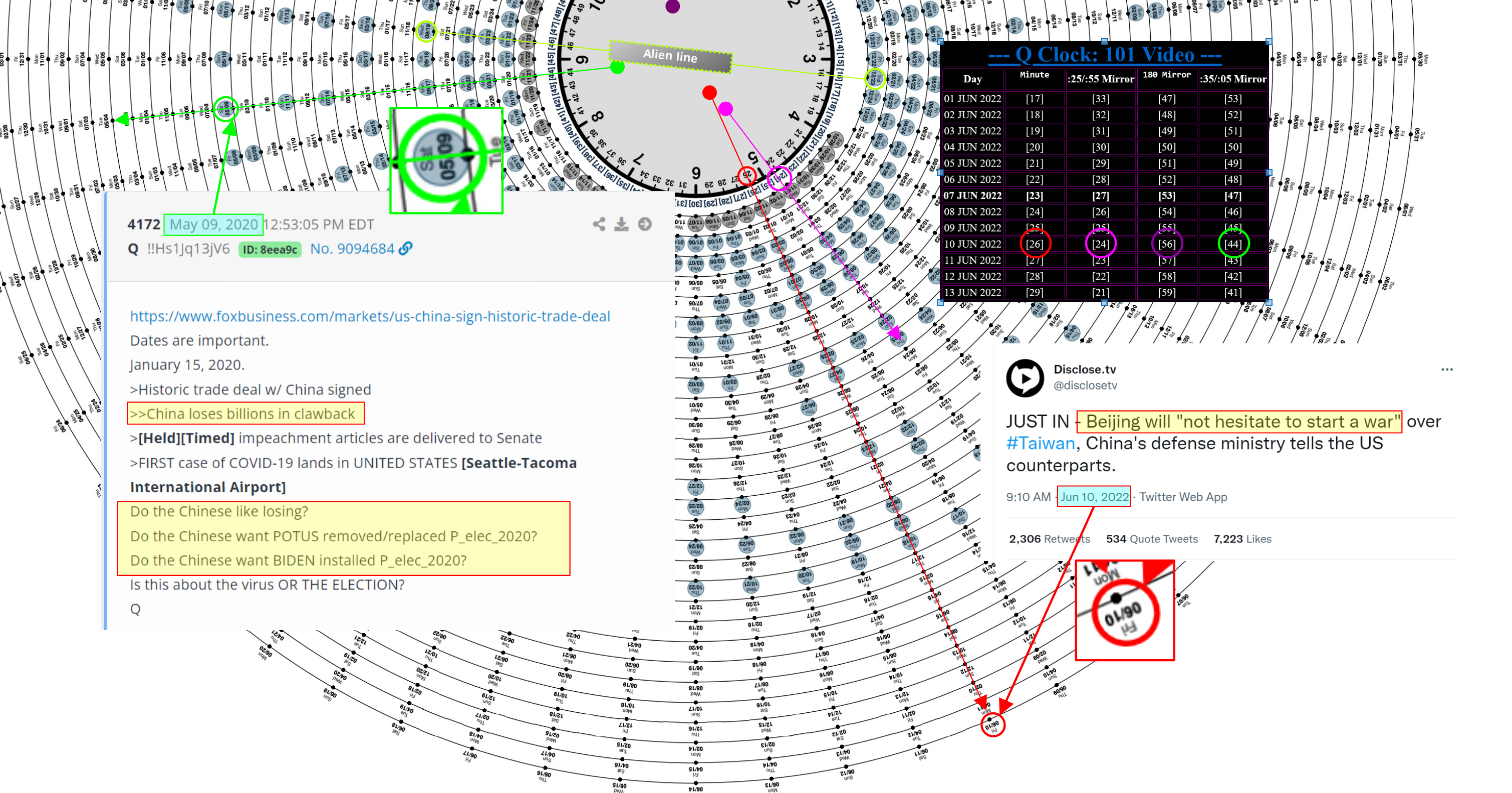1512x793 pixels.
Task: Click the :35/:05 Mirror column header
Action: [x=1232, y=79]
